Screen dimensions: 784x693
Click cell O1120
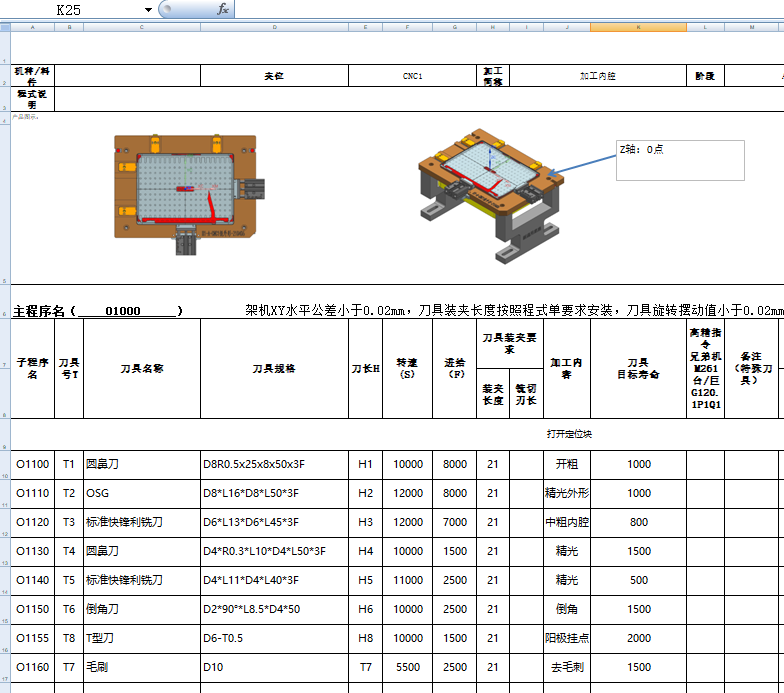pyautogui.click(x=32, y=522)
